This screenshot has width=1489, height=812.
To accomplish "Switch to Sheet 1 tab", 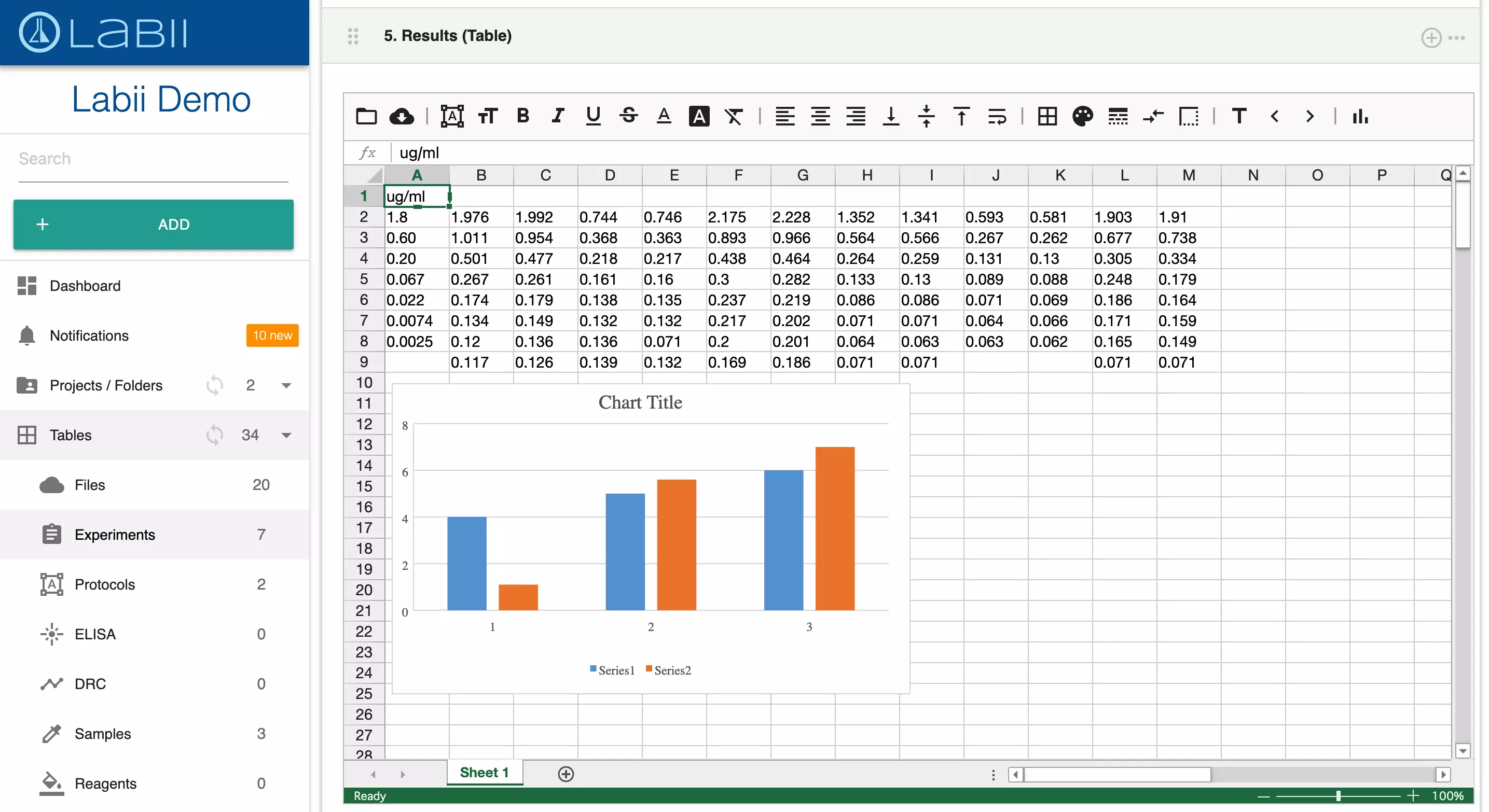I will coord(484,773).
